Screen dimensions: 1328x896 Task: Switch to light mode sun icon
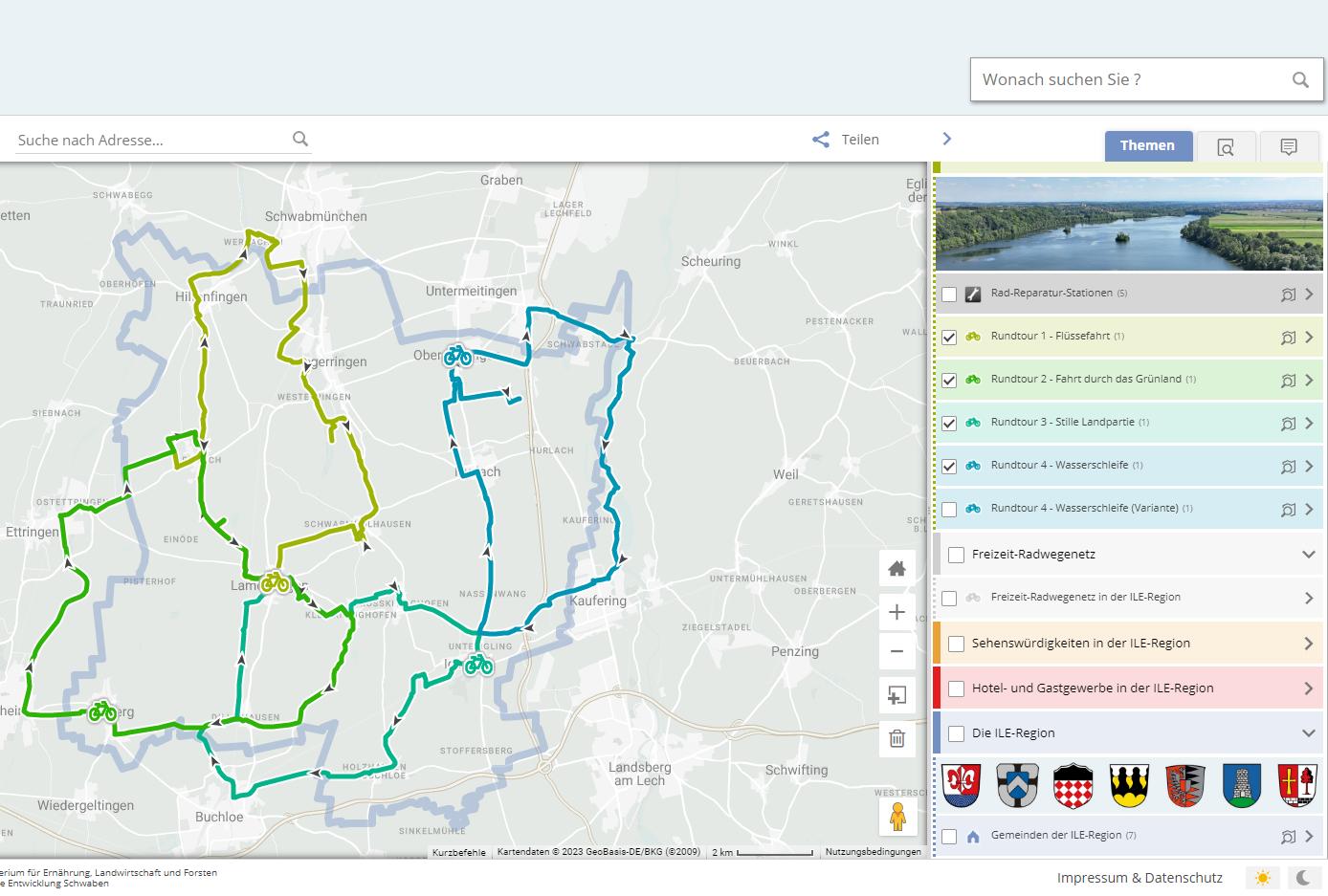coord(1263,878)
